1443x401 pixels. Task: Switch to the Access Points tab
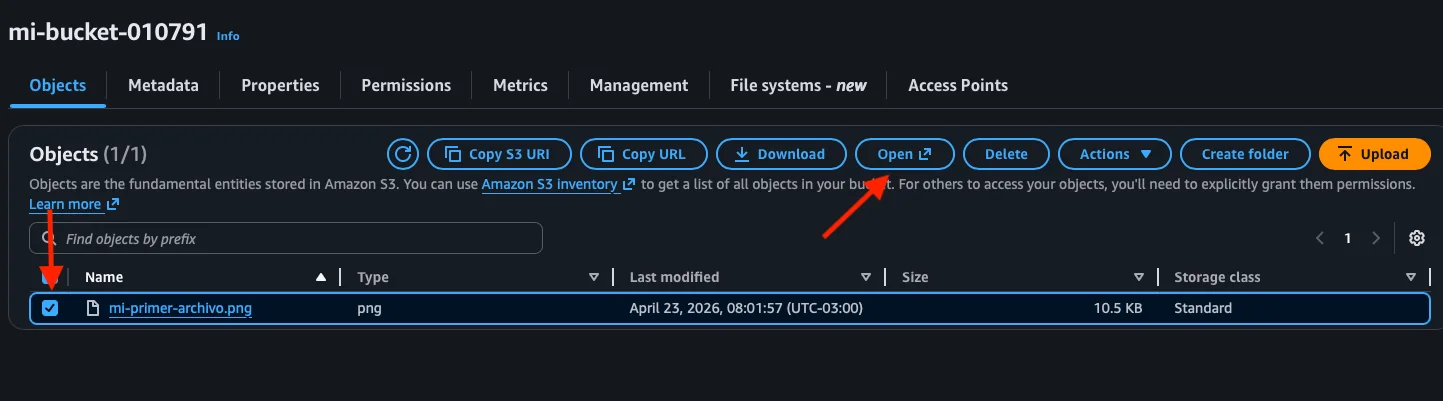[x=958, y=85]
